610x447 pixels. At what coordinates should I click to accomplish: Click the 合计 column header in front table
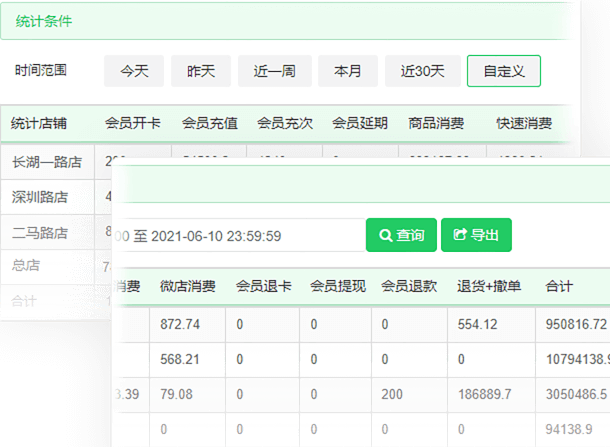560,286
